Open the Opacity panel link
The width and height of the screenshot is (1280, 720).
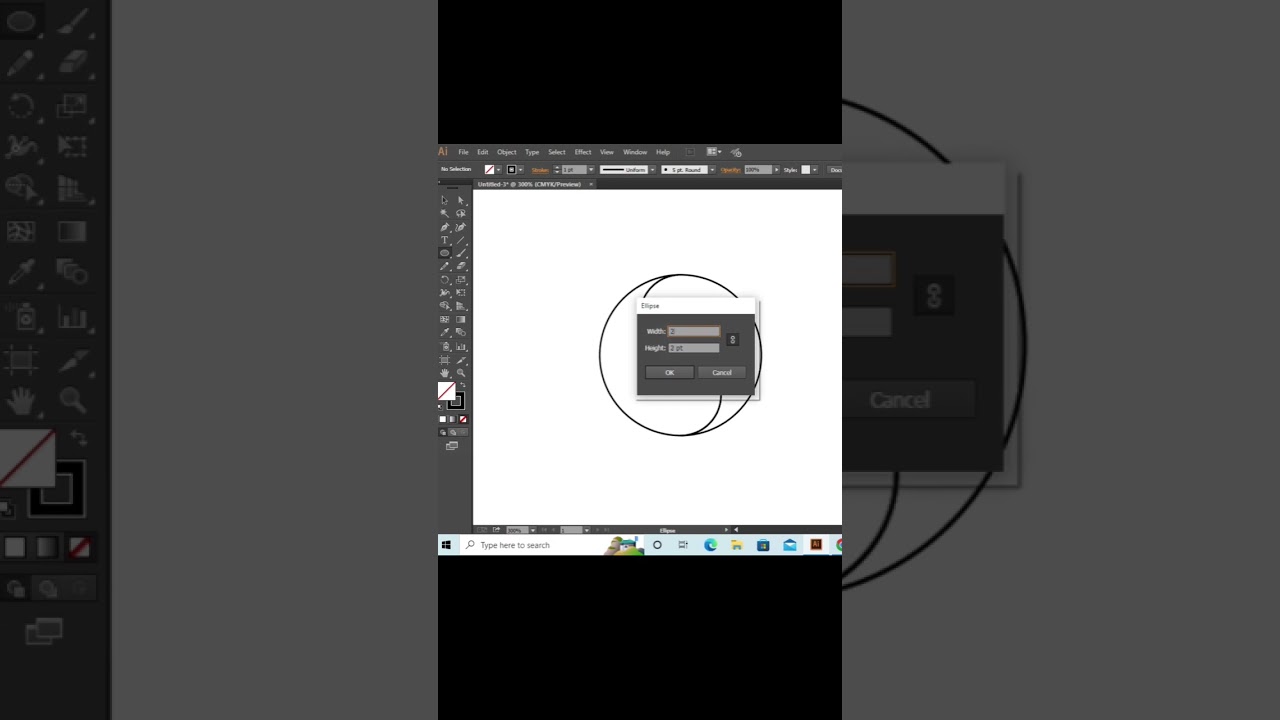tap(731, 170)
